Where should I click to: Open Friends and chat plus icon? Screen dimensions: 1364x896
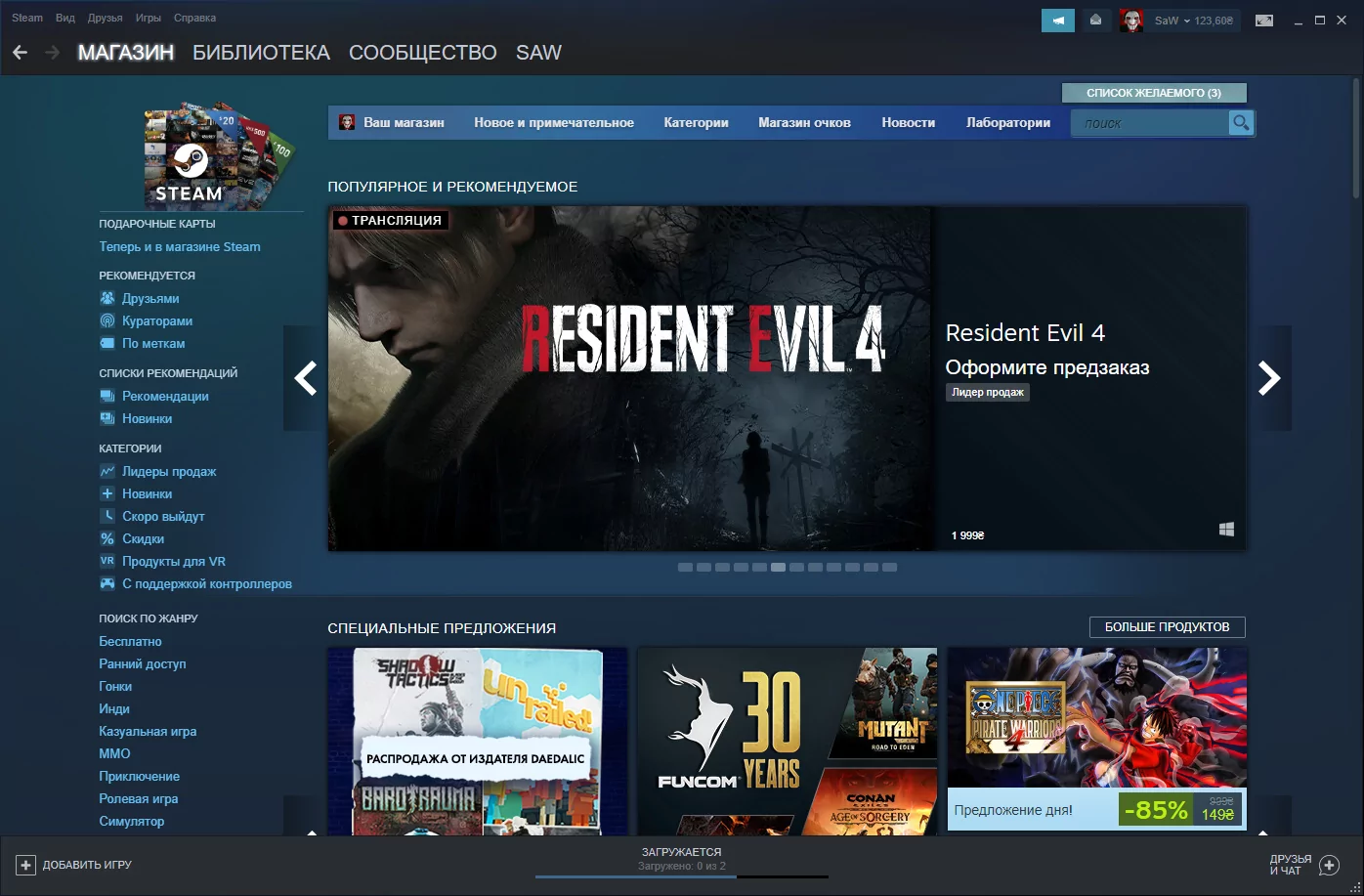coord(1329,865)
